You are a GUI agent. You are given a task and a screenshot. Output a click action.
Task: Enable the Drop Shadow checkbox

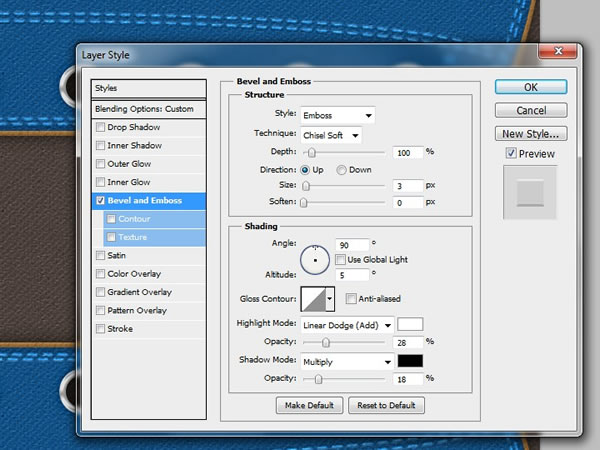click(x=100, y=127)
